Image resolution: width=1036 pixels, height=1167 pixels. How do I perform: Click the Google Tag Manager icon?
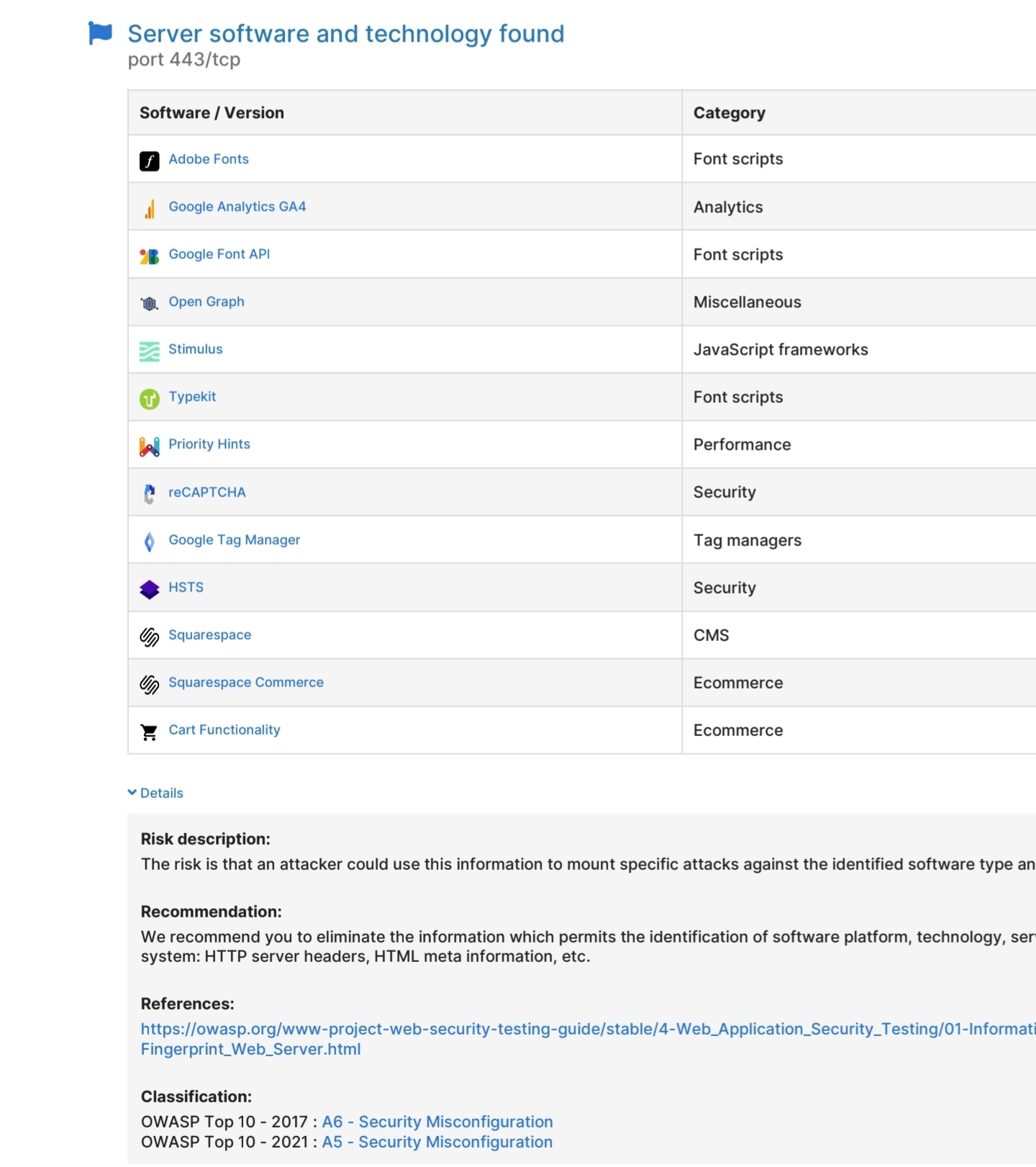pos(149,542)
